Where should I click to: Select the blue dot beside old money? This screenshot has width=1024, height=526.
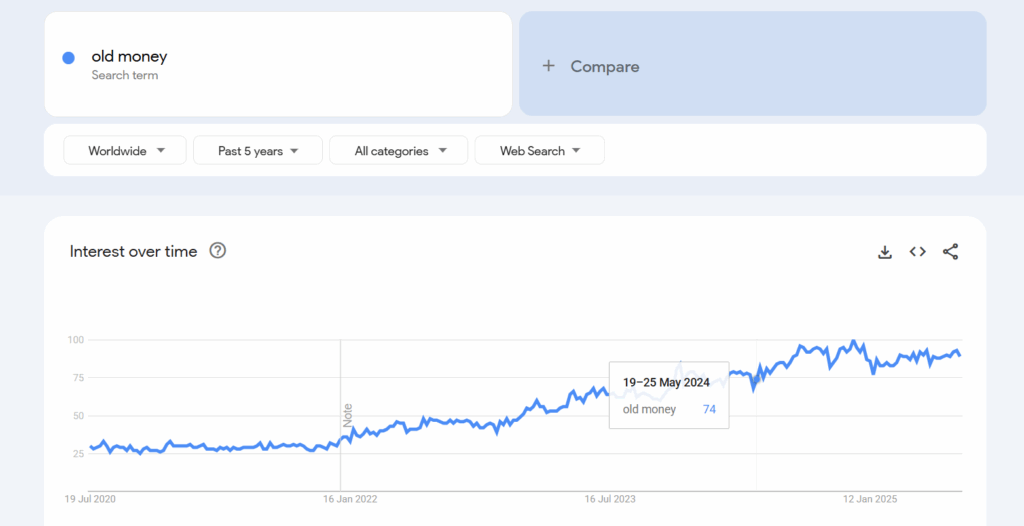pos(69,58)
